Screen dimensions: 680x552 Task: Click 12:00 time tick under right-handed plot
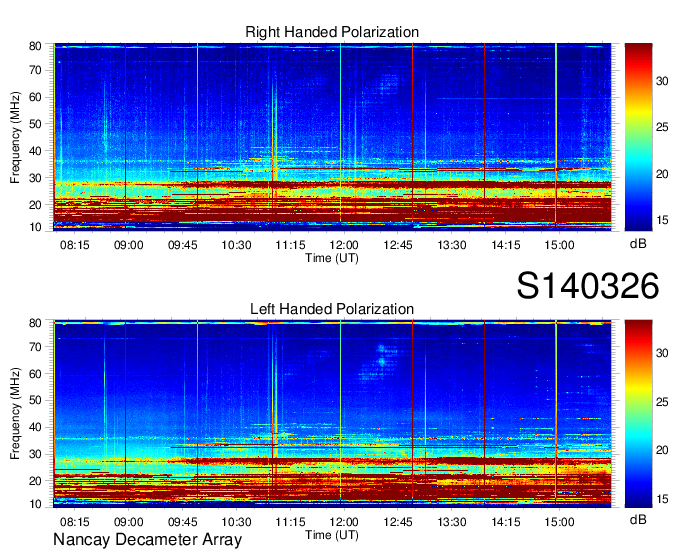click(x=344, y=245)
